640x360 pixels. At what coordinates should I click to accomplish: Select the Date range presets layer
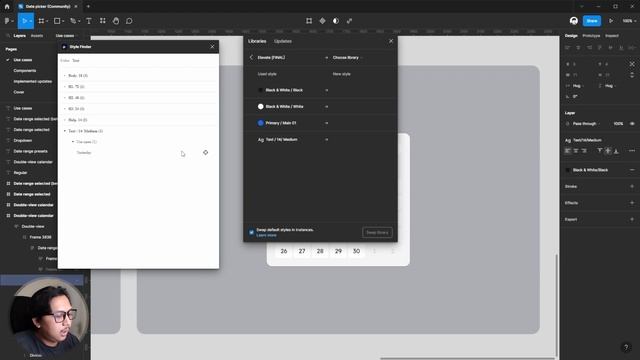click(x=30, y=151)
